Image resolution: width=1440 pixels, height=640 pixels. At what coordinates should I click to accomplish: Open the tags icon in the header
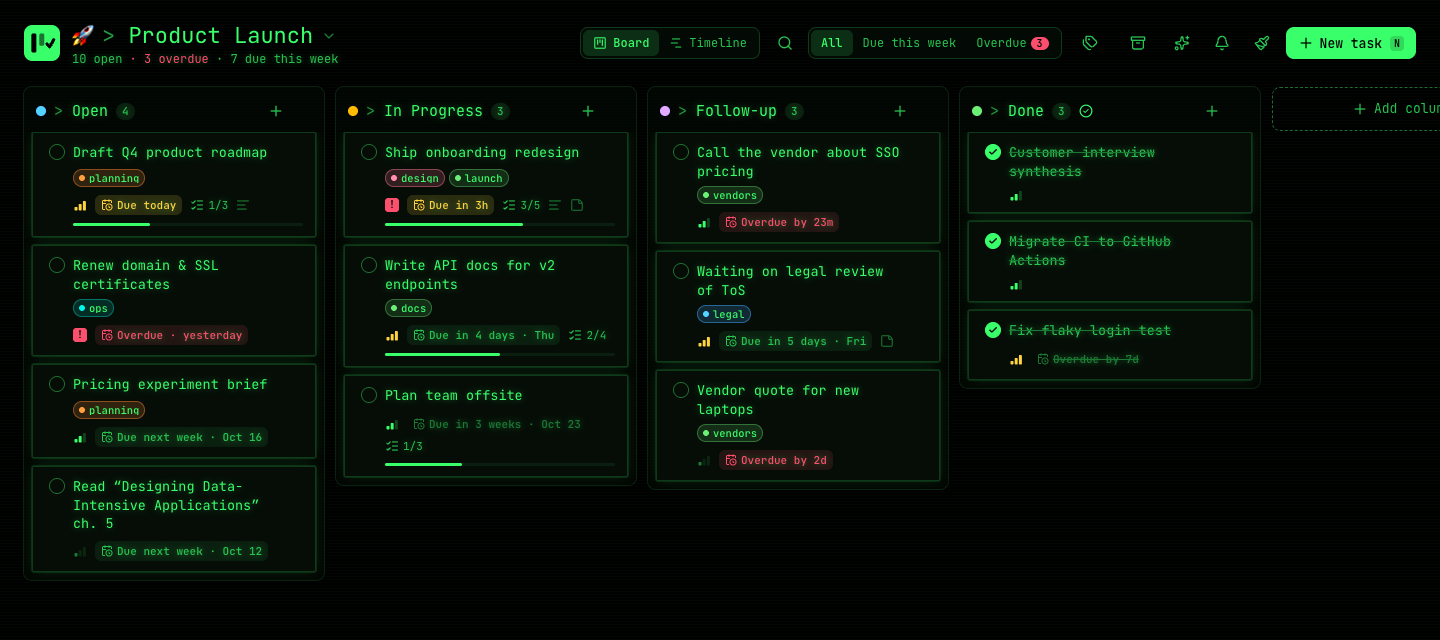tap(1090, 43)
